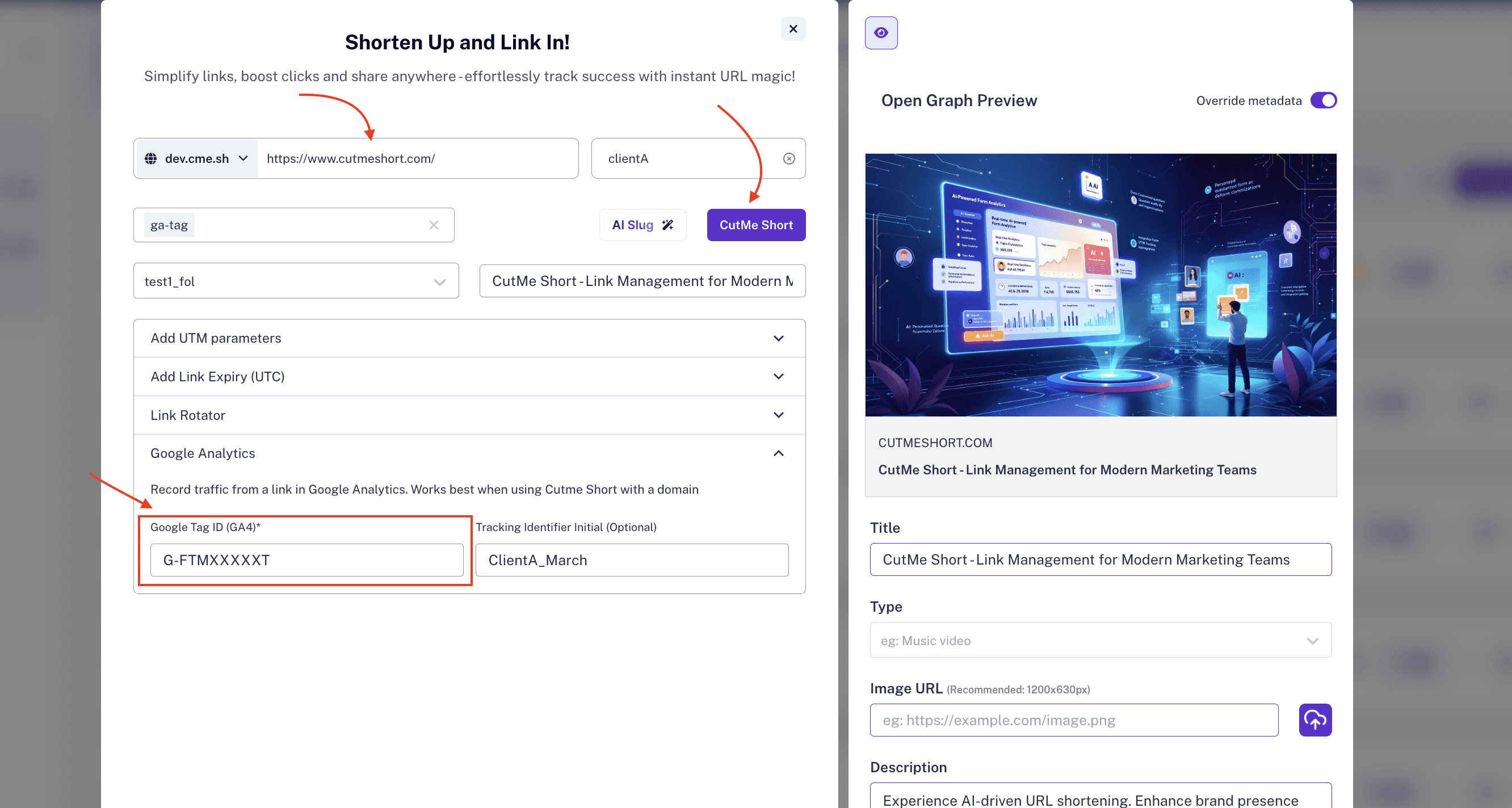
Task: Clear the clientA slug field
Action: point(789,158)
